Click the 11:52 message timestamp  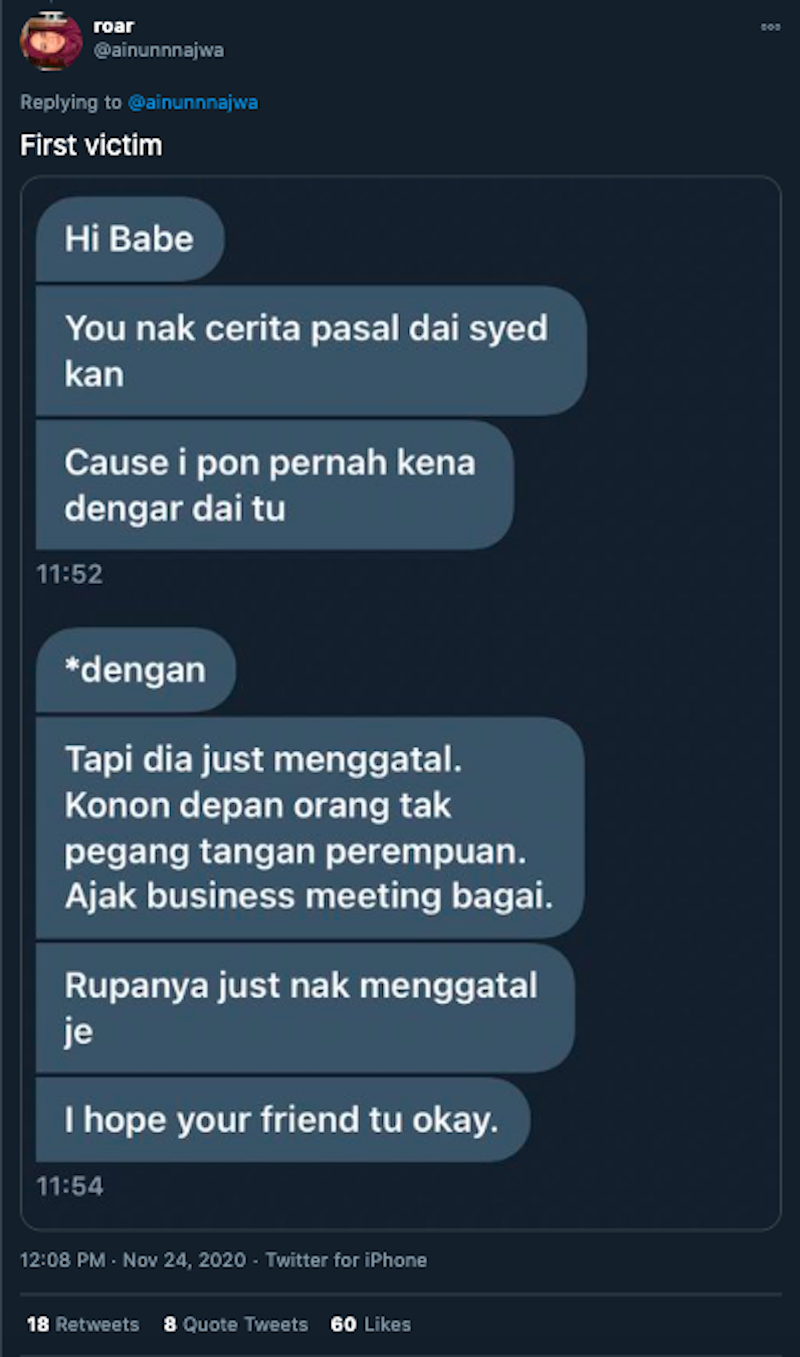tap(69, 575)
